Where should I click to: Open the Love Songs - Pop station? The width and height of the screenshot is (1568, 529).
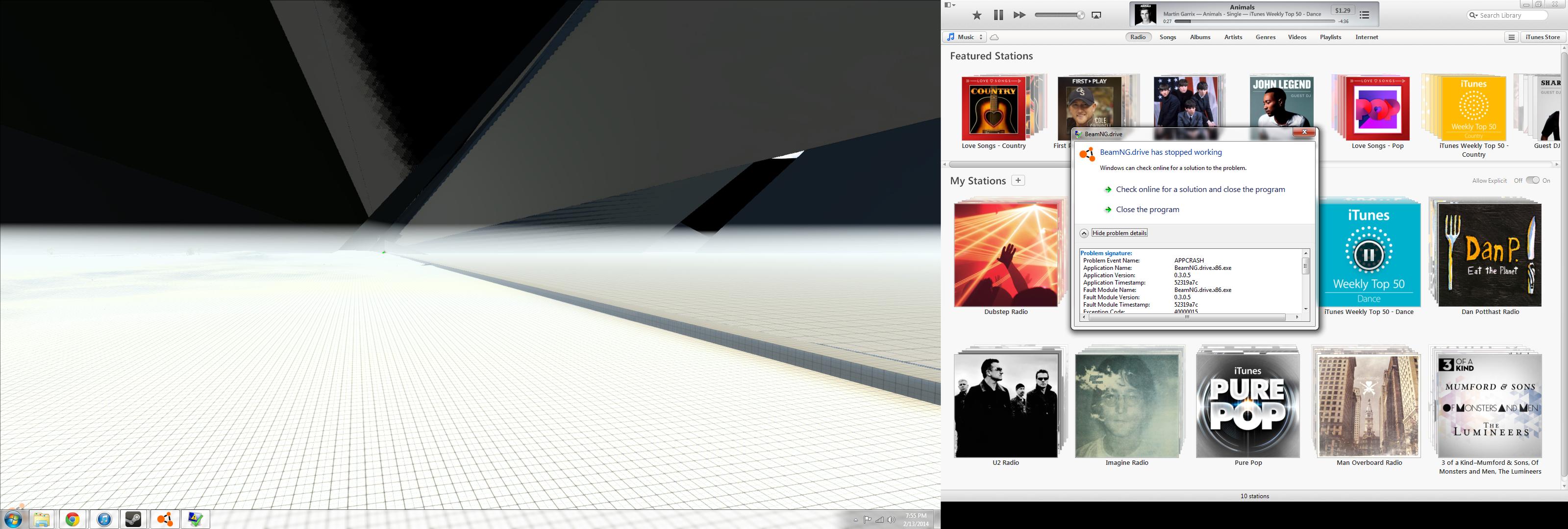[x=1377, y=109]
